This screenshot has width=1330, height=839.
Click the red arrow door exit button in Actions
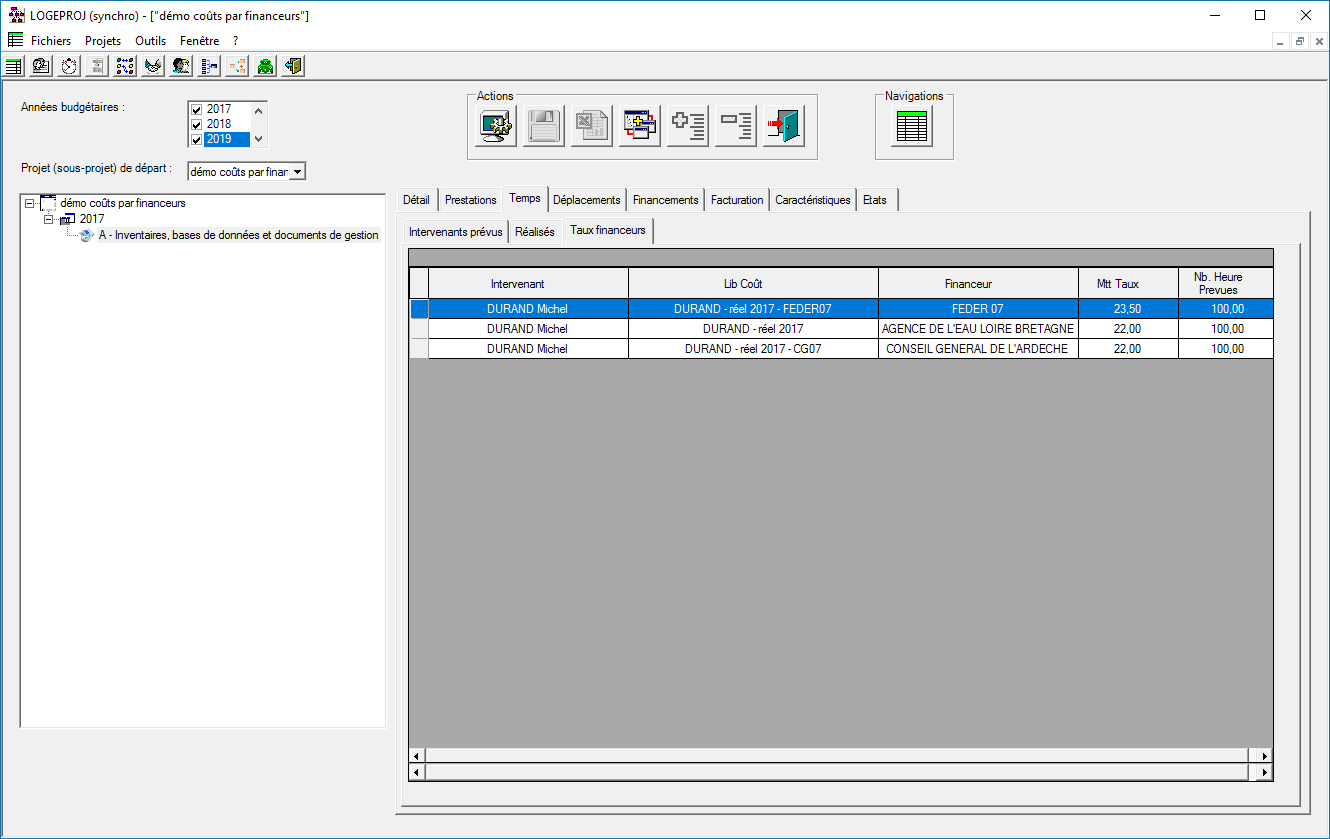point(784,127)
